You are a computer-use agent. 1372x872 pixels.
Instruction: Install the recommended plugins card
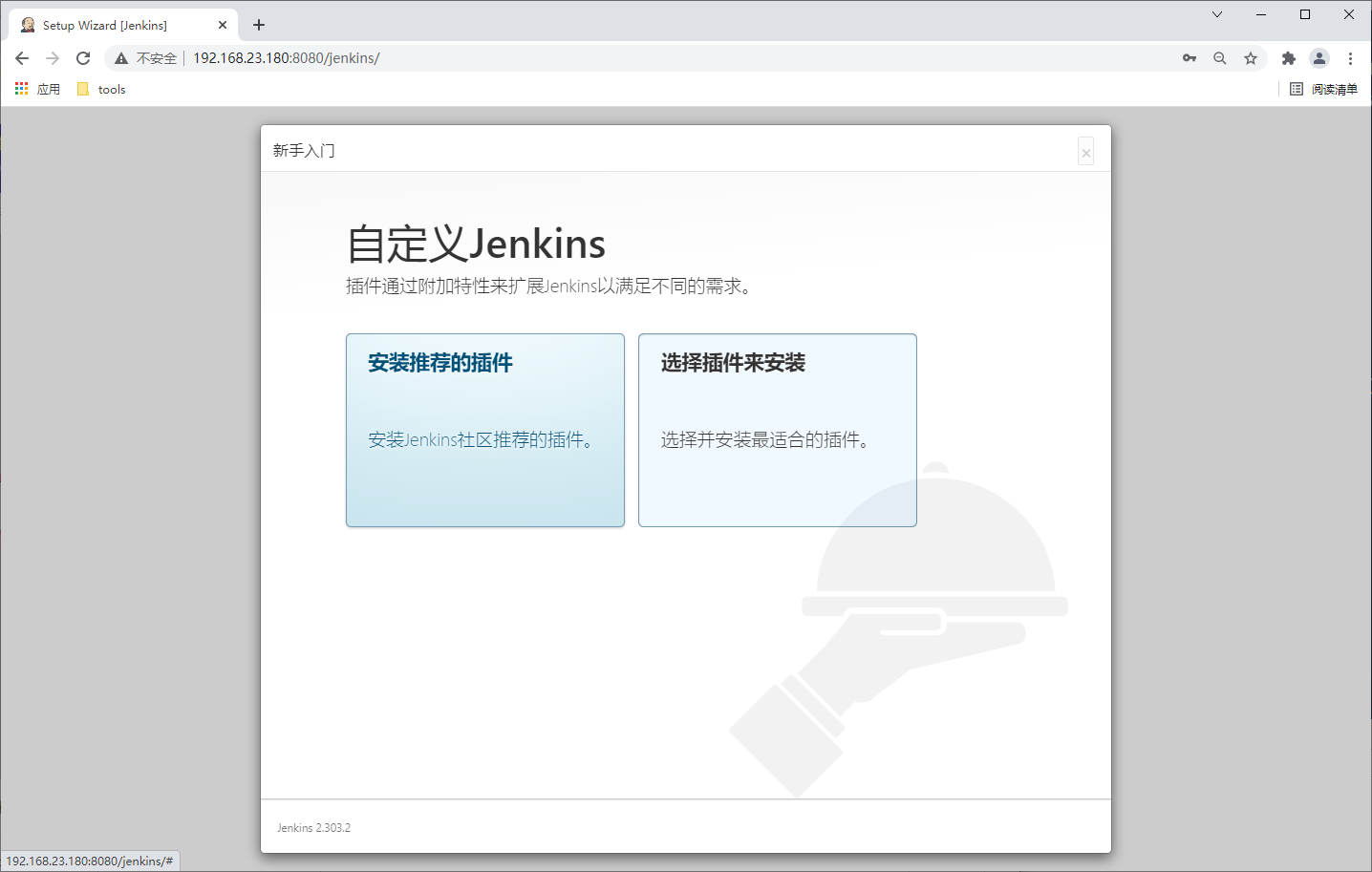point(485,430)
